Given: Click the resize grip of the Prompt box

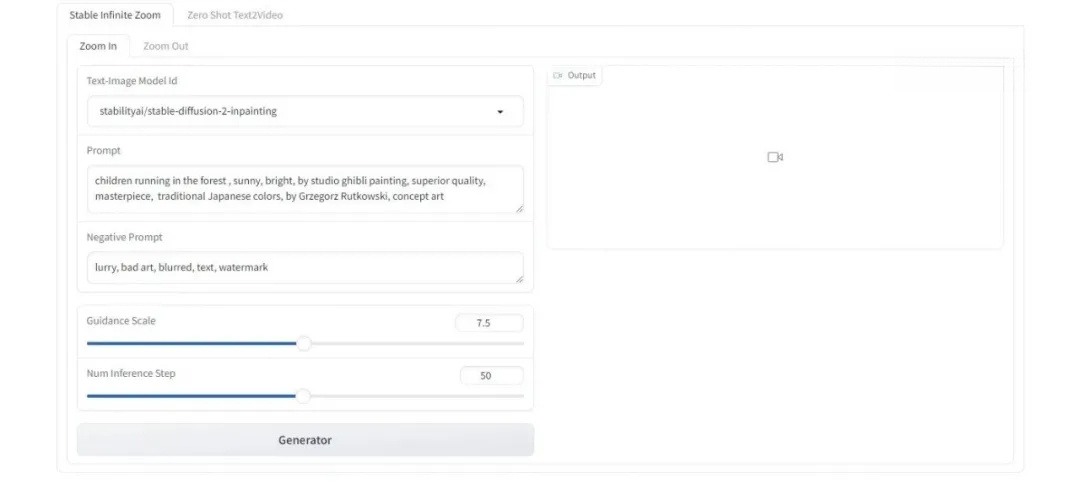Looking at the screenshot, I should coord(519,208).
